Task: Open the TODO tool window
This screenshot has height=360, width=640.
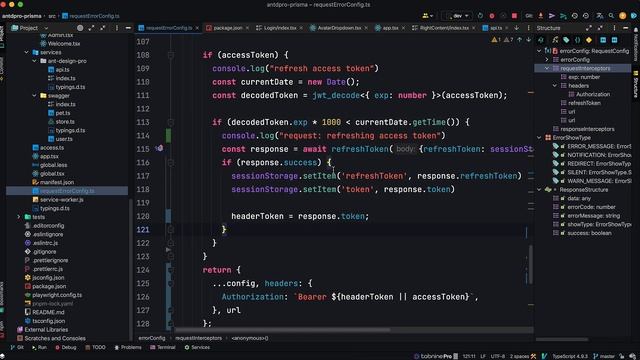Action: (95, 347)
